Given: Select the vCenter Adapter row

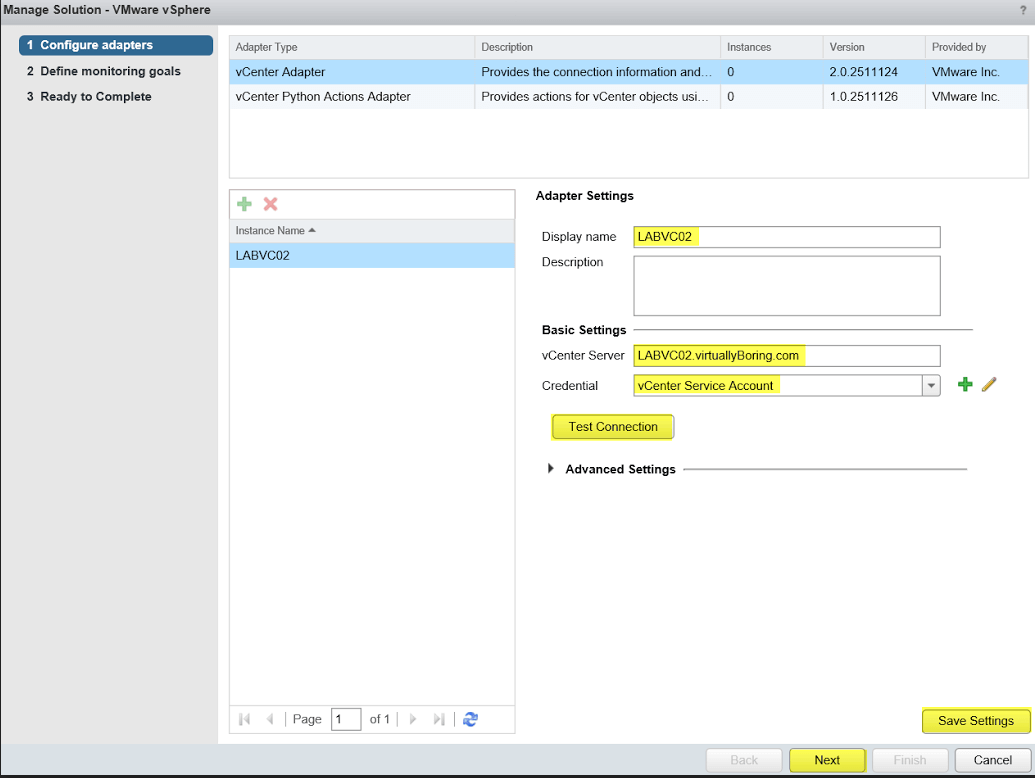Looking at the screenshot, I should pos(628,72).
